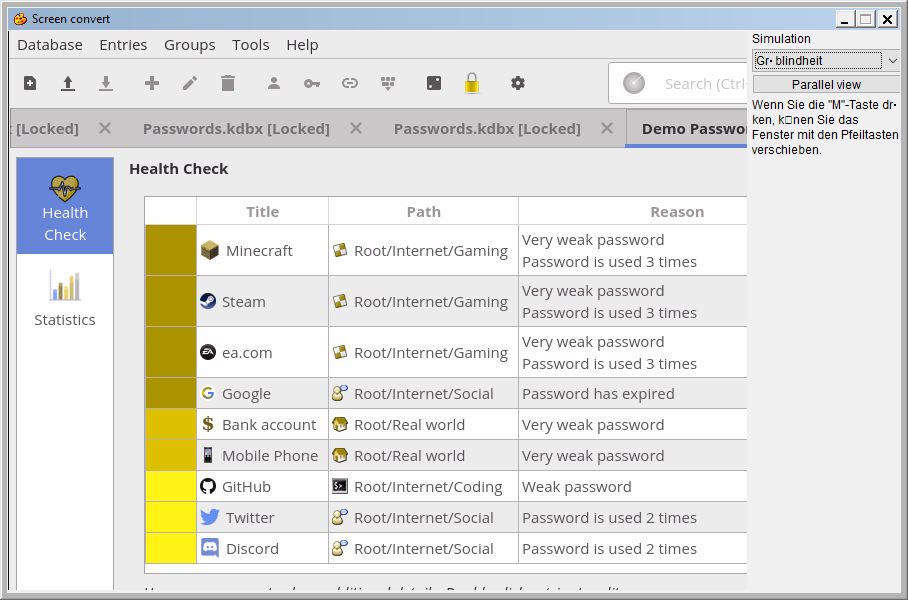Click the gaming group icon in ea.com row
The width and height of the screenshot is (908, 600).
340,352
